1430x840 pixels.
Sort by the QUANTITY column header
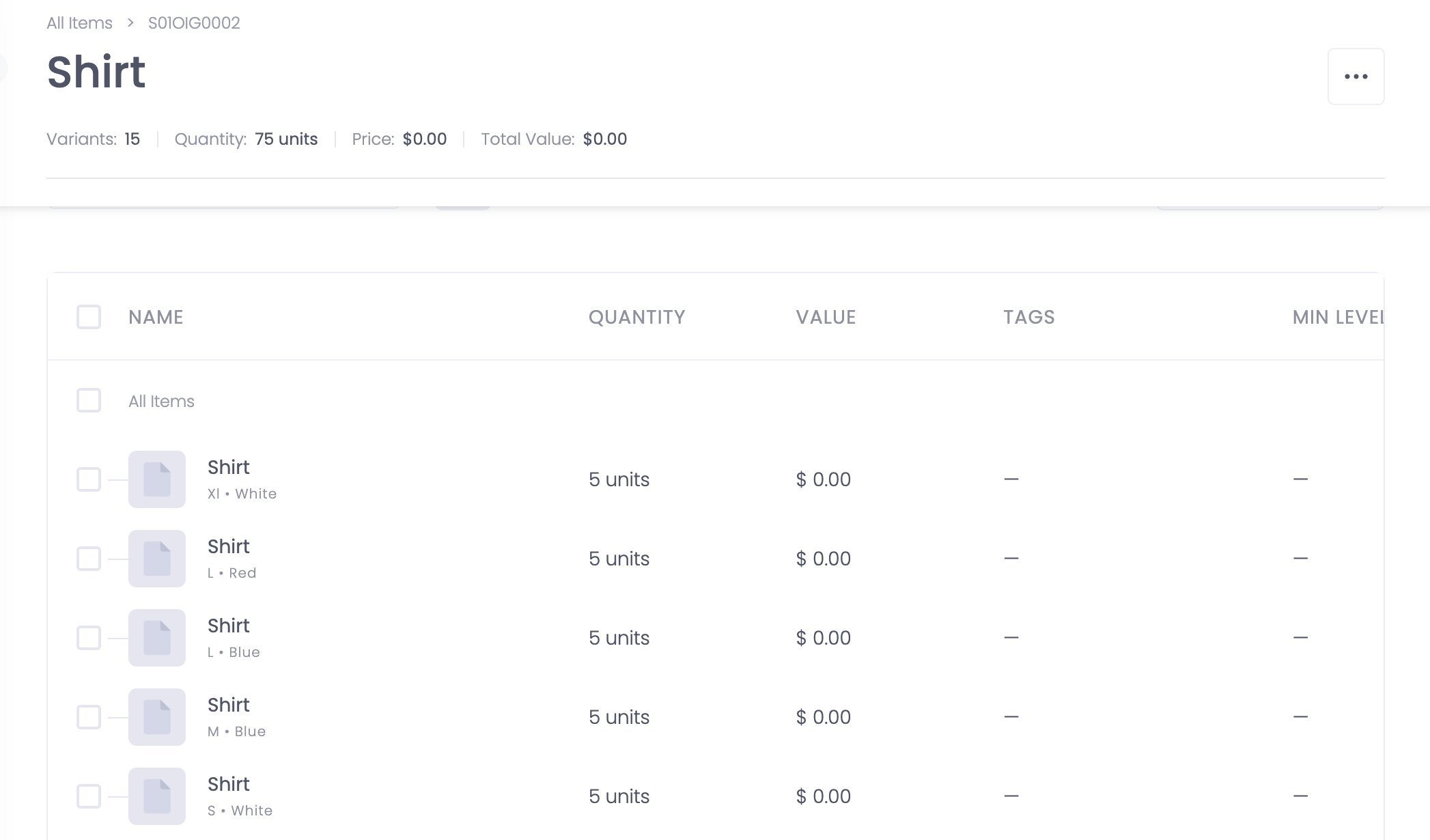click(636, 317)
